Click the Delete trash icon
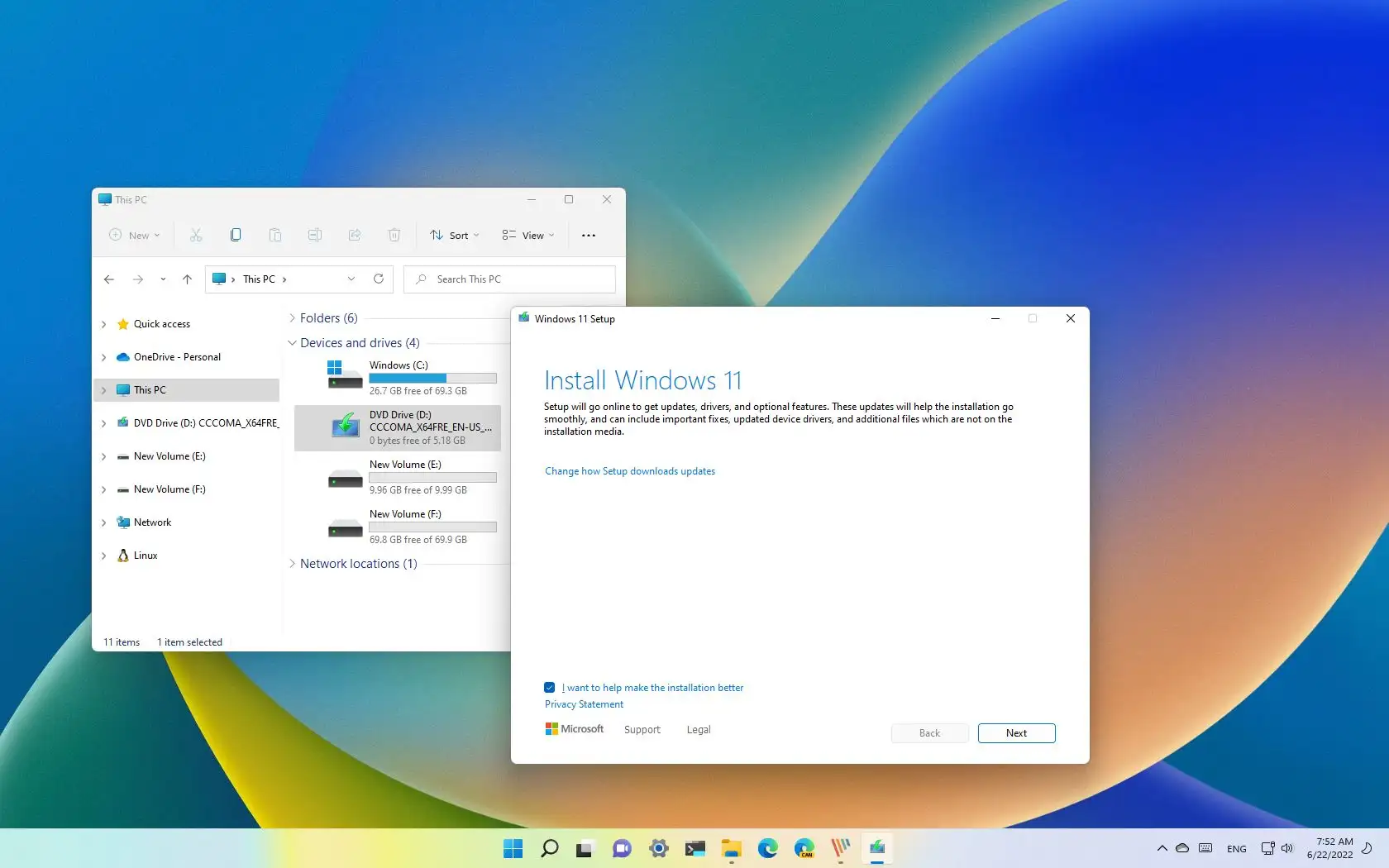 tap(394, 235)
